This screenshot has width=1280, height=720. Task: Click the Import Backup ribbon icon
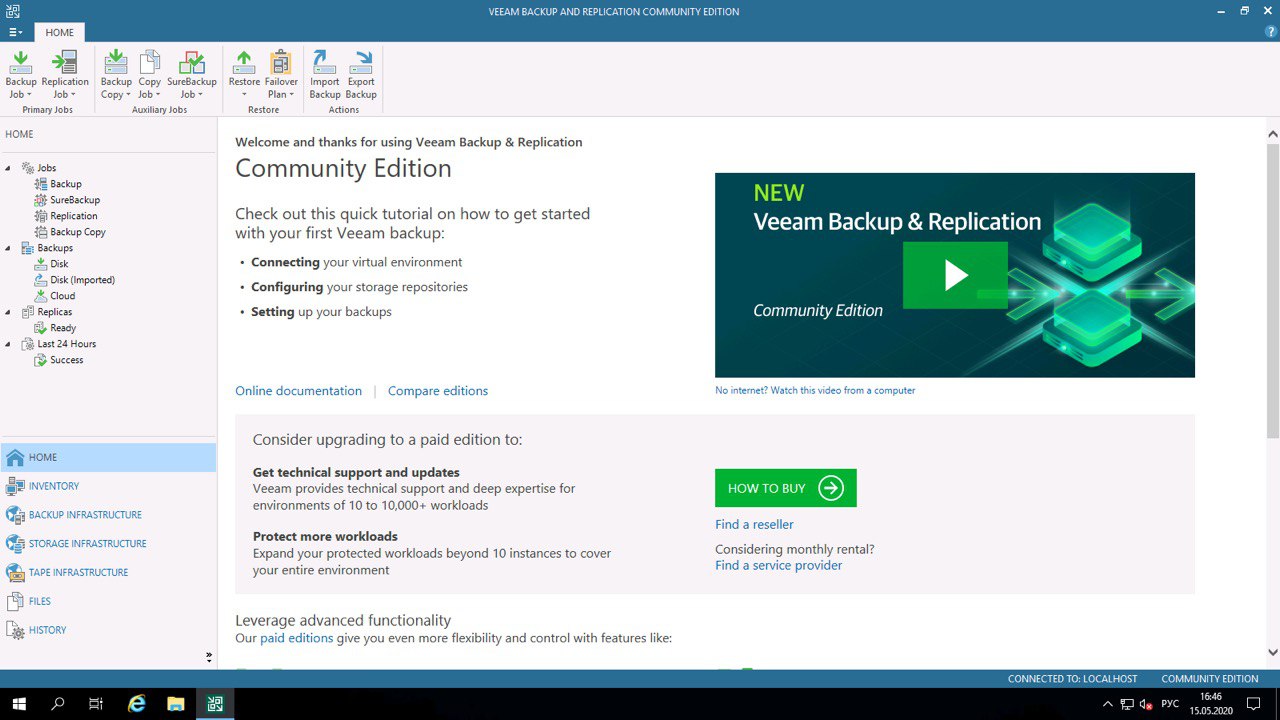click(325, 75)
